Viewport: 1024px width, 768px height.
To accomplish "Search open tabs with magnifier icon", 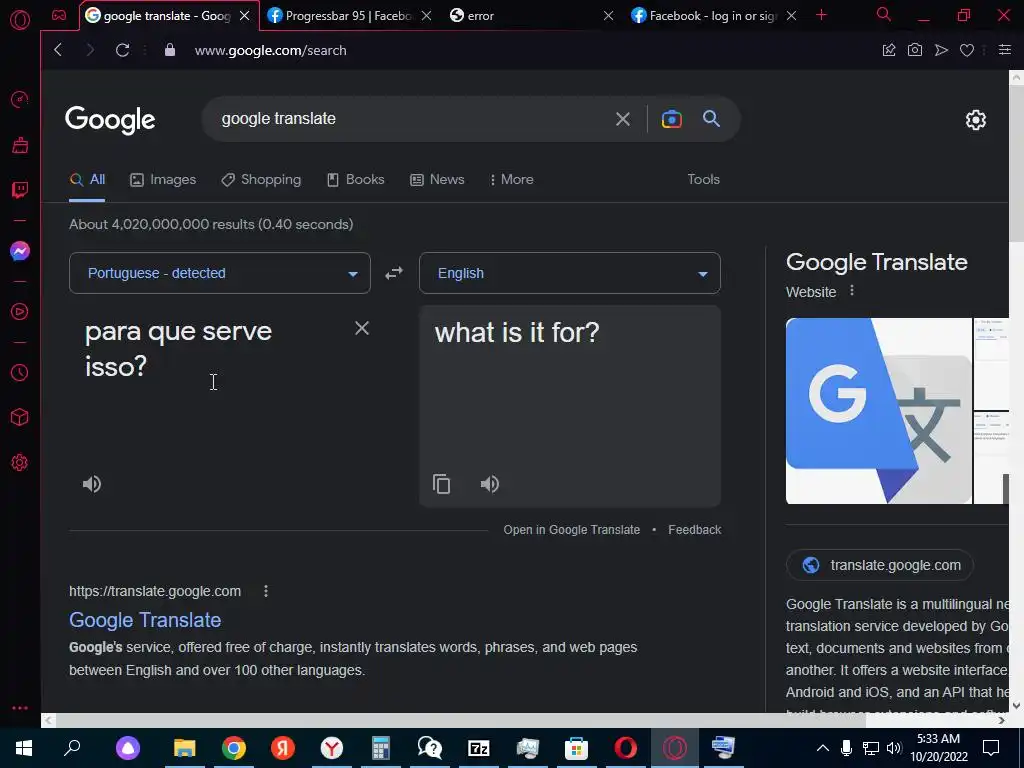I will [x=884, y=14].
